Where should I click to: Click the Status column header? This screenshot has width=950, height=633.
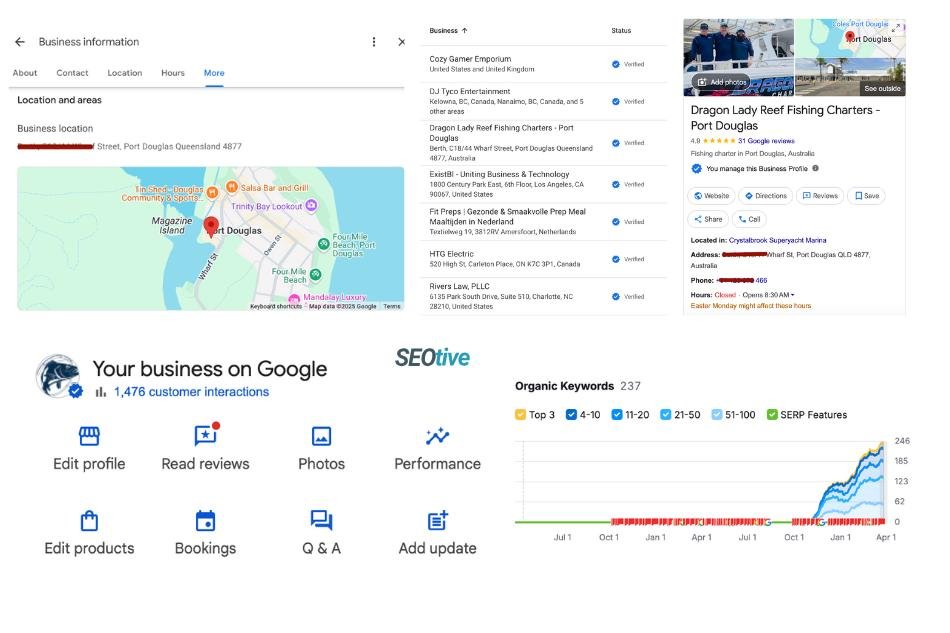[x=621, y=30]
